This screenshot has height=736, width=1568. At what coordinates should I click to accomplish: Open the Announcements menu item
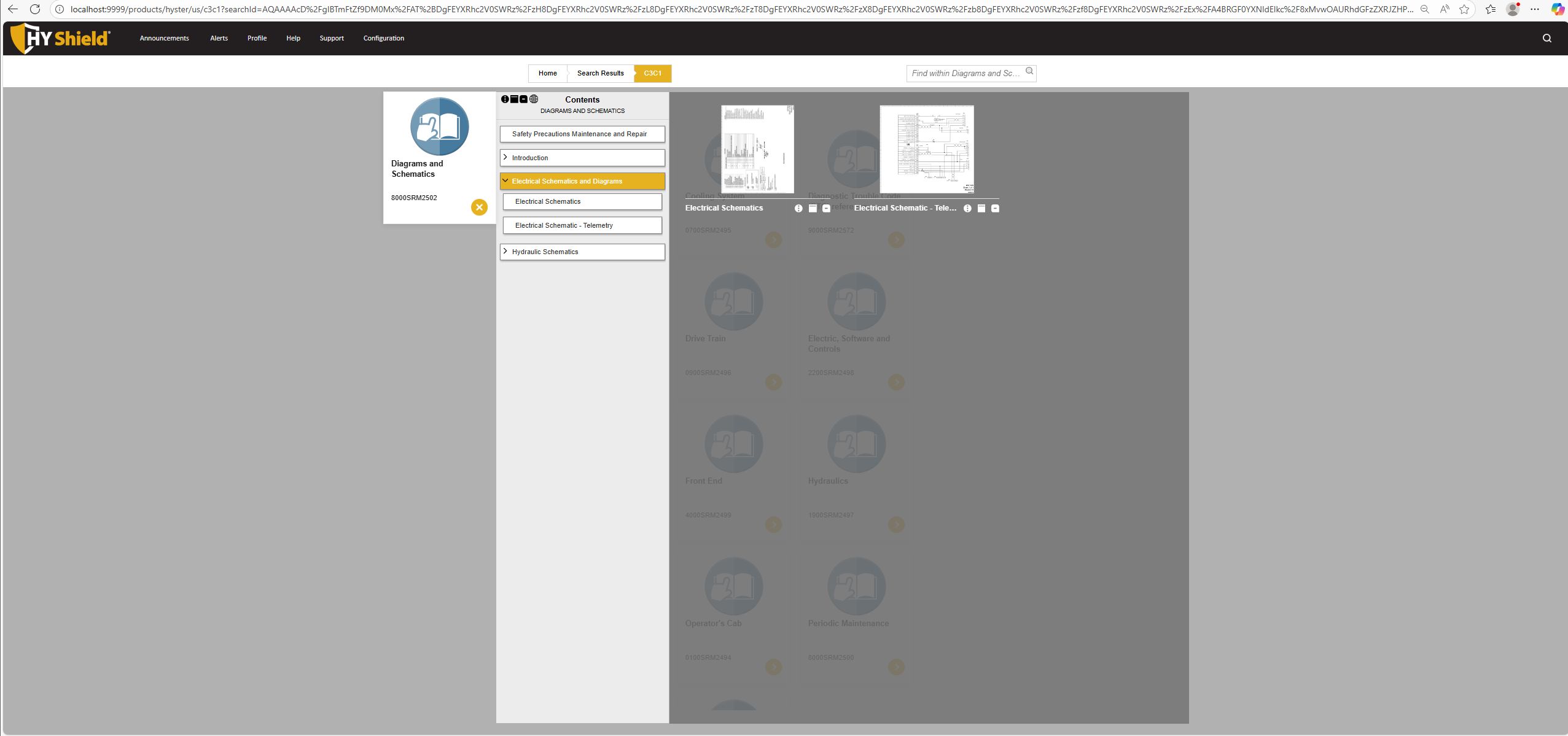164,38
